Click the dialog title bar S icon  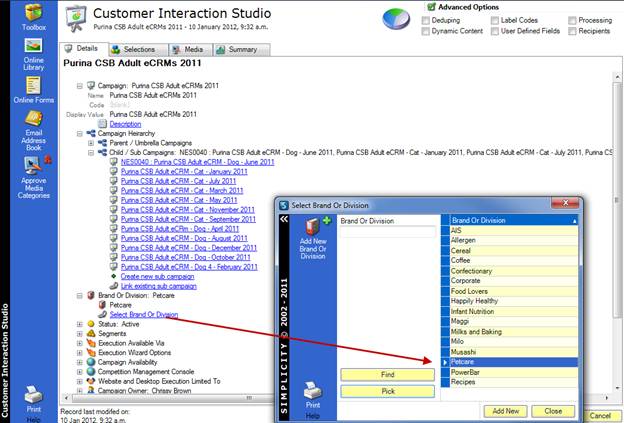(284, 205)
